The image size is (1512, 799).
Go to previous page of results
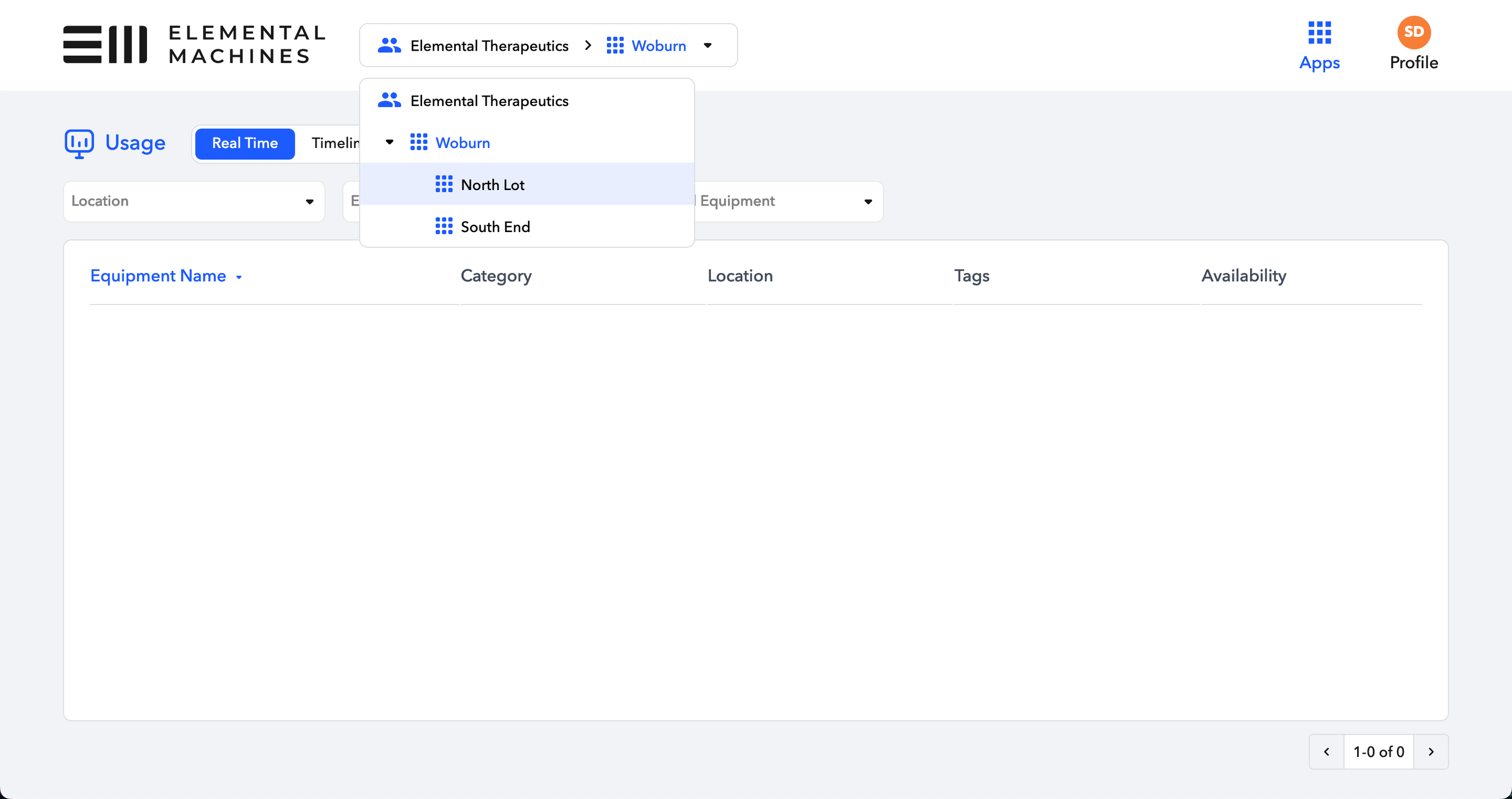[x=1326, y=752]
